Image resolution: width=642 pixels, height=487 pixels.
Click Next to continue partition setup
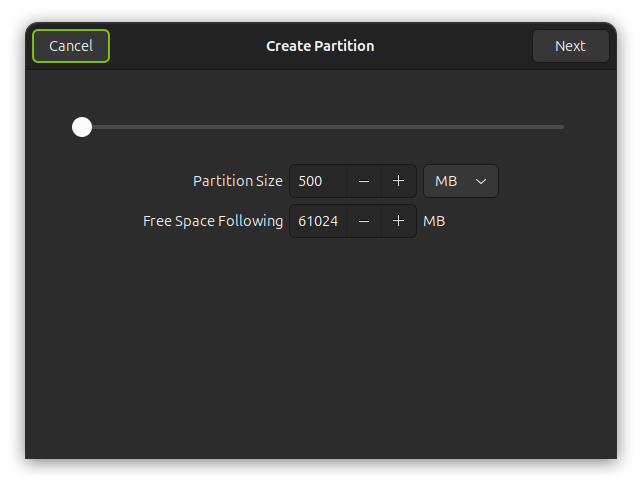click(x=570, y=46)
